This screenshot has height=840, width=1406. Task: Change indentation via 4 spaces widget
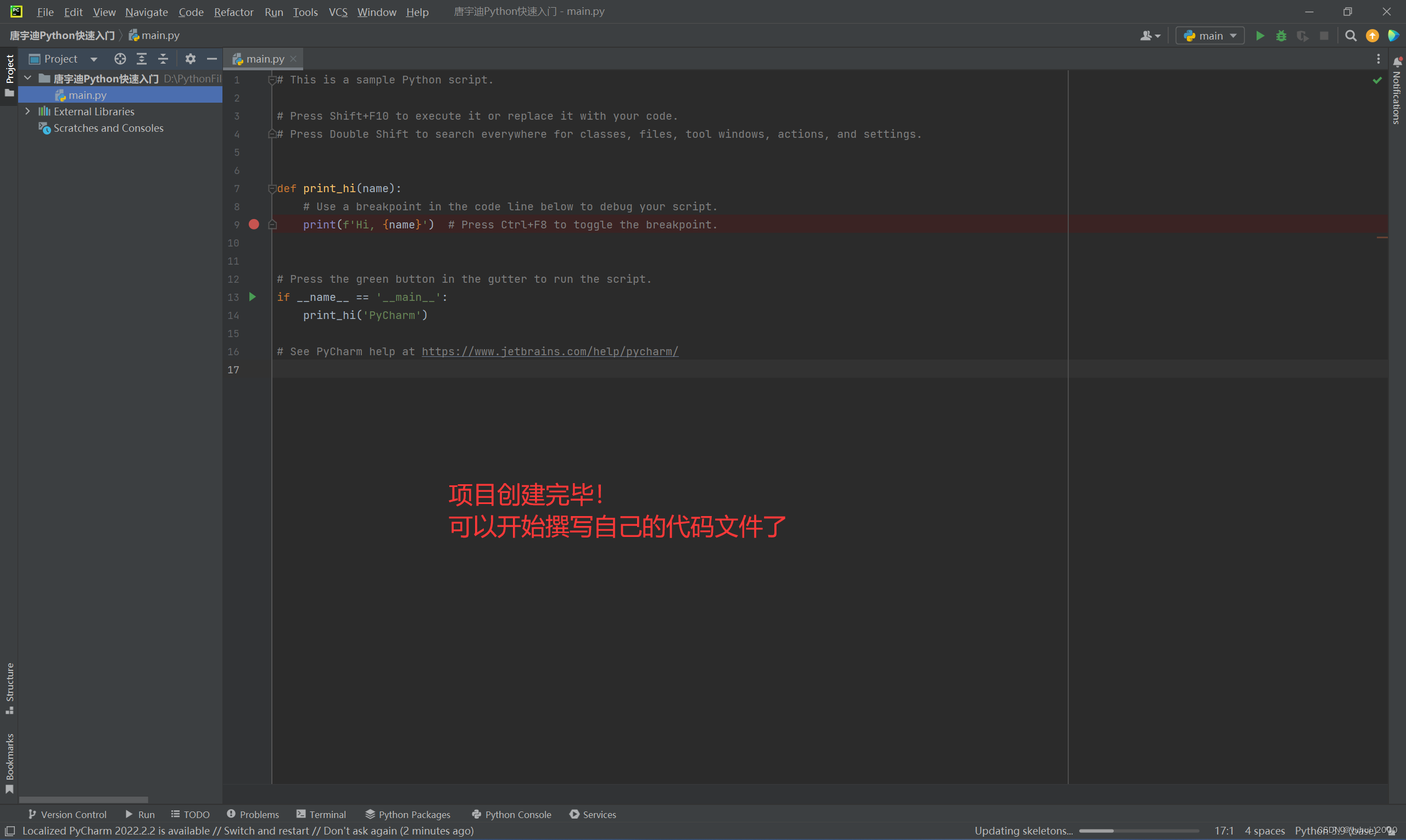point(1264,830)
